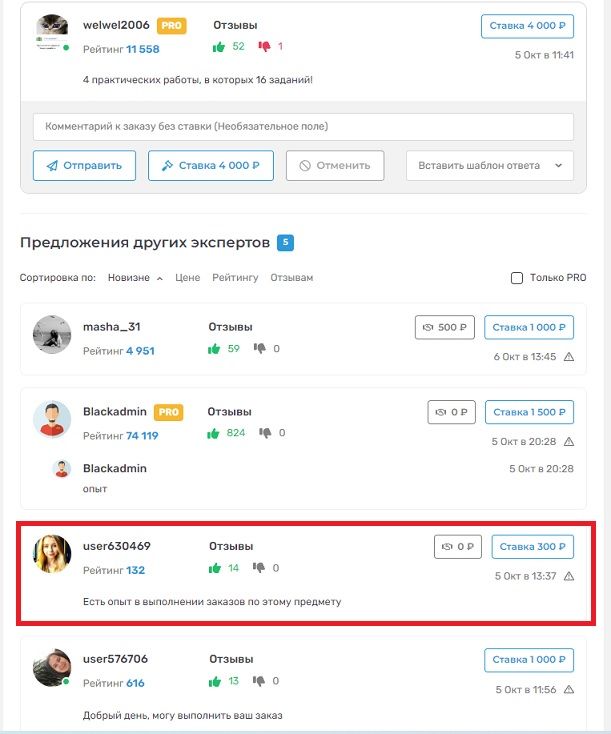Click red thumbs-down icon for welwel2006
The image size is (611, 734).
pos(265,47)
